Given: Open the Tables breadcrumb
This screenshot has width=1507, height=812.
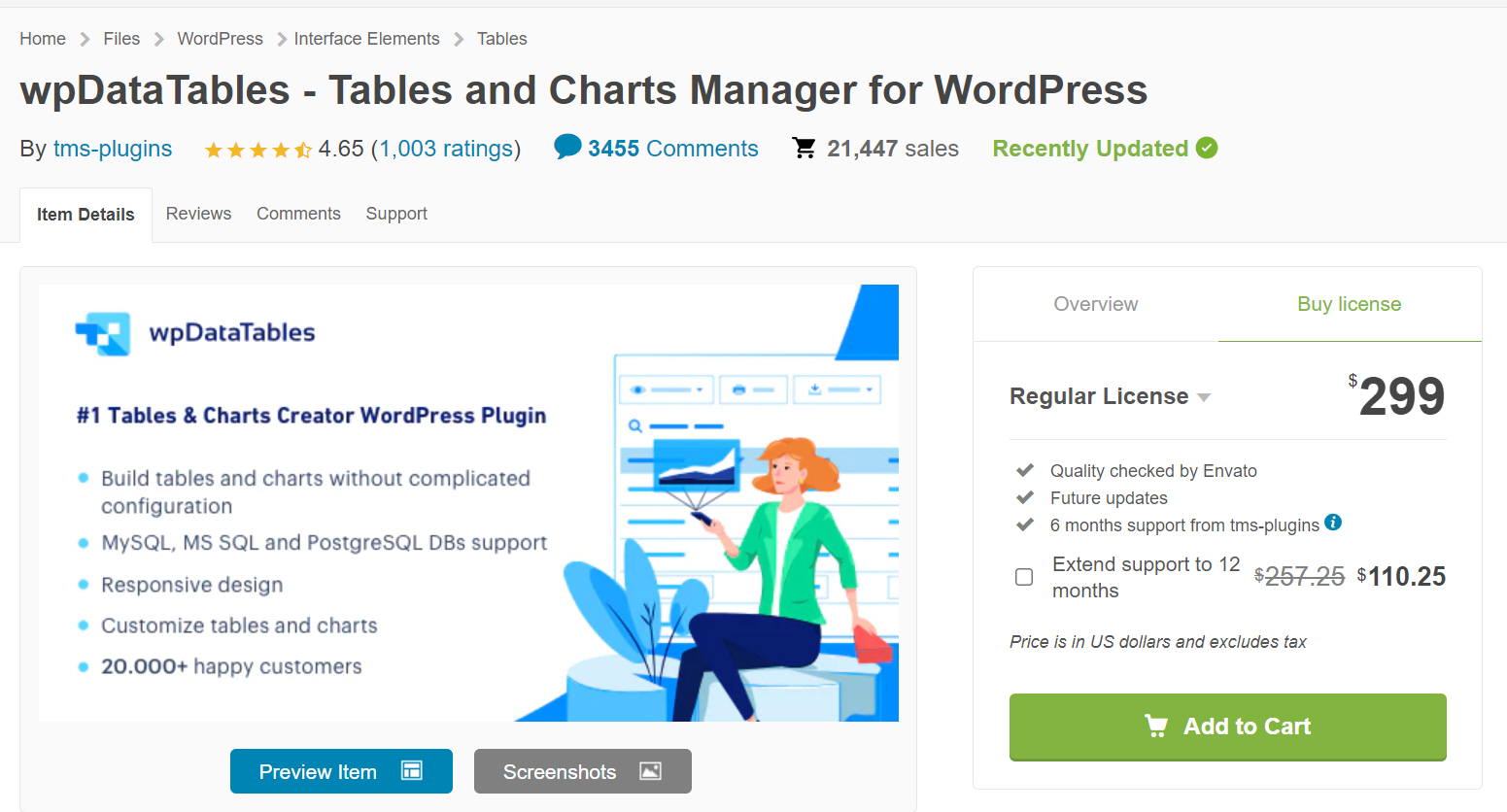Looking at the screenshot, I should coord(501,39).
